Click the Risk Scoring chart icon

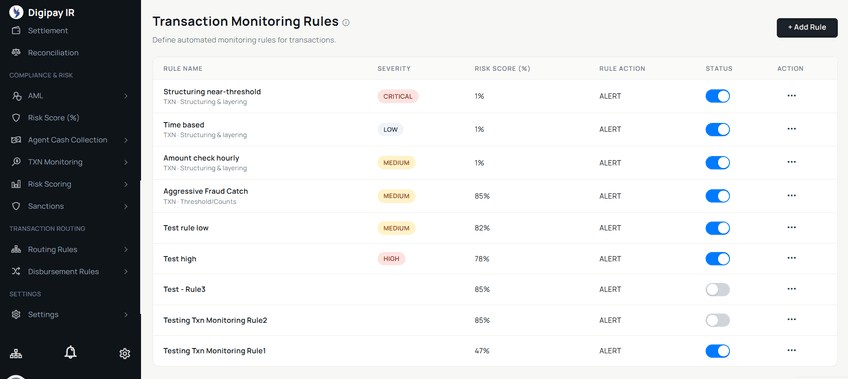click(x=16, y=184)
